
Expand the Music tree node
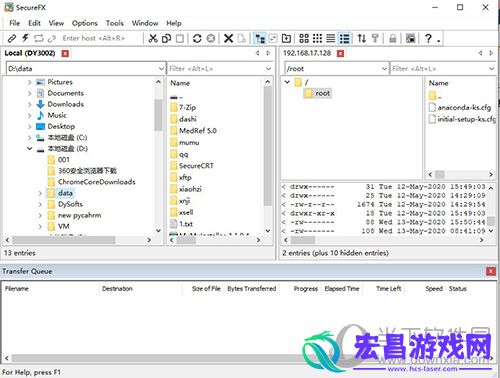click(x=30, y=115)
